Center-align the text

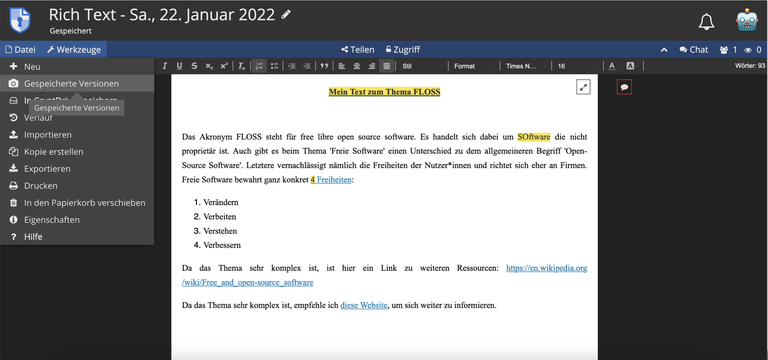[x=357, y=66]
